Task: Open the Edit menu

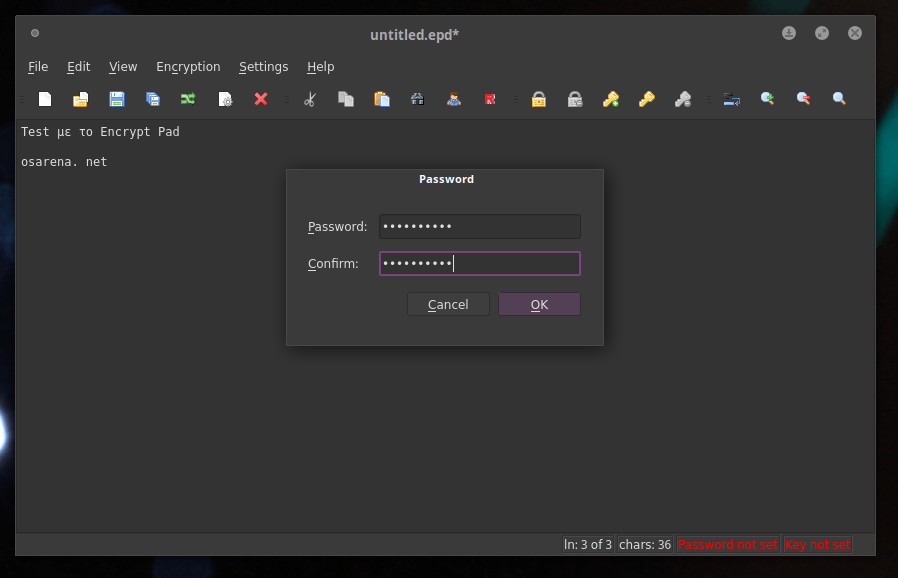Action: tap(78, 66)
